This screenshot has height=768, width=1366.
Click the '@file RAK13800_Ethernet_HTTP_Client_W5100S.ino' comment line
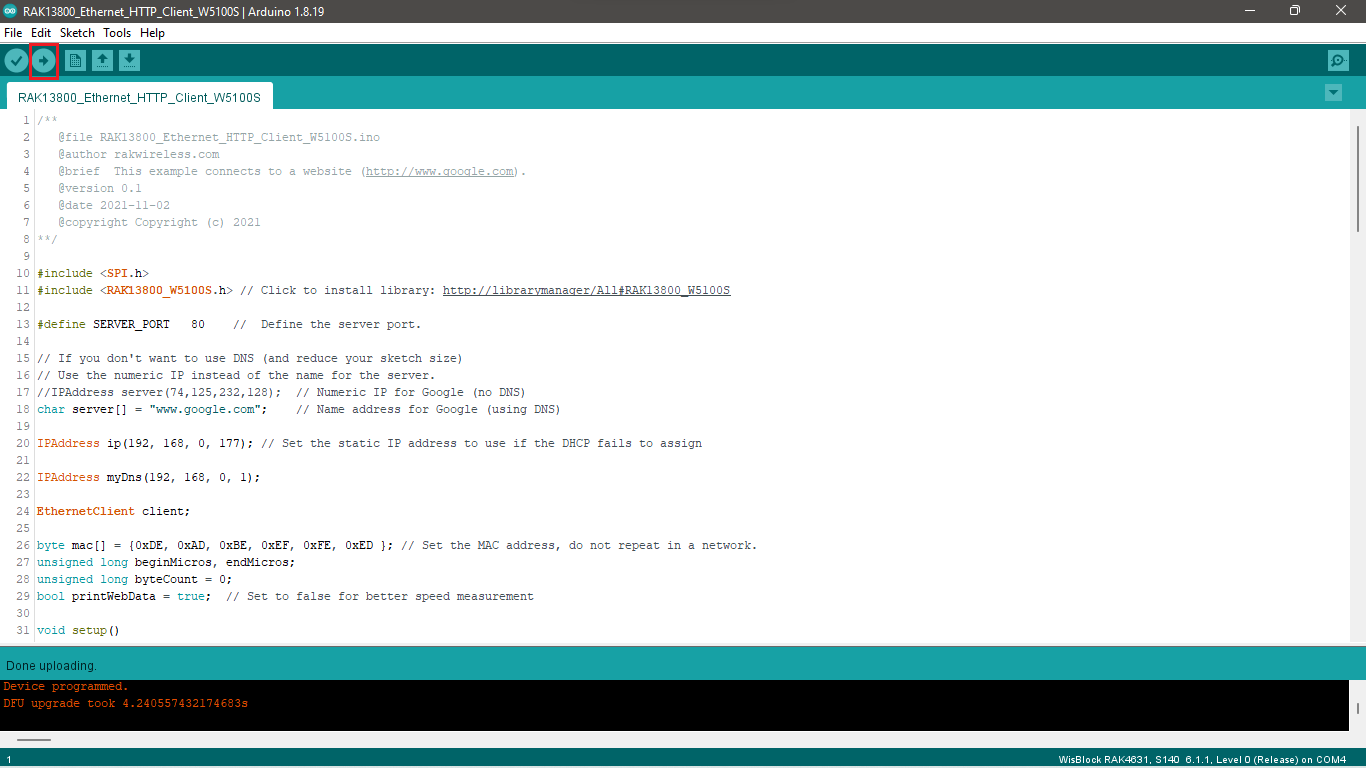(x=218, y=137)
